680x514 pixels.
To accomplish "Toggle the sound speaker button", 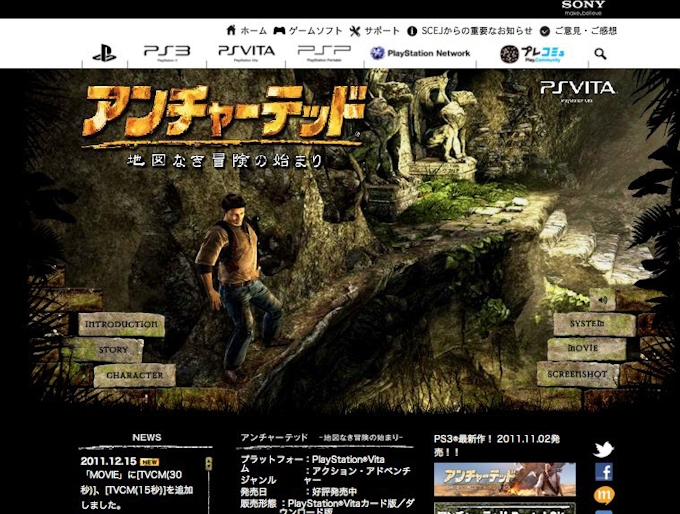I will 602,298.
